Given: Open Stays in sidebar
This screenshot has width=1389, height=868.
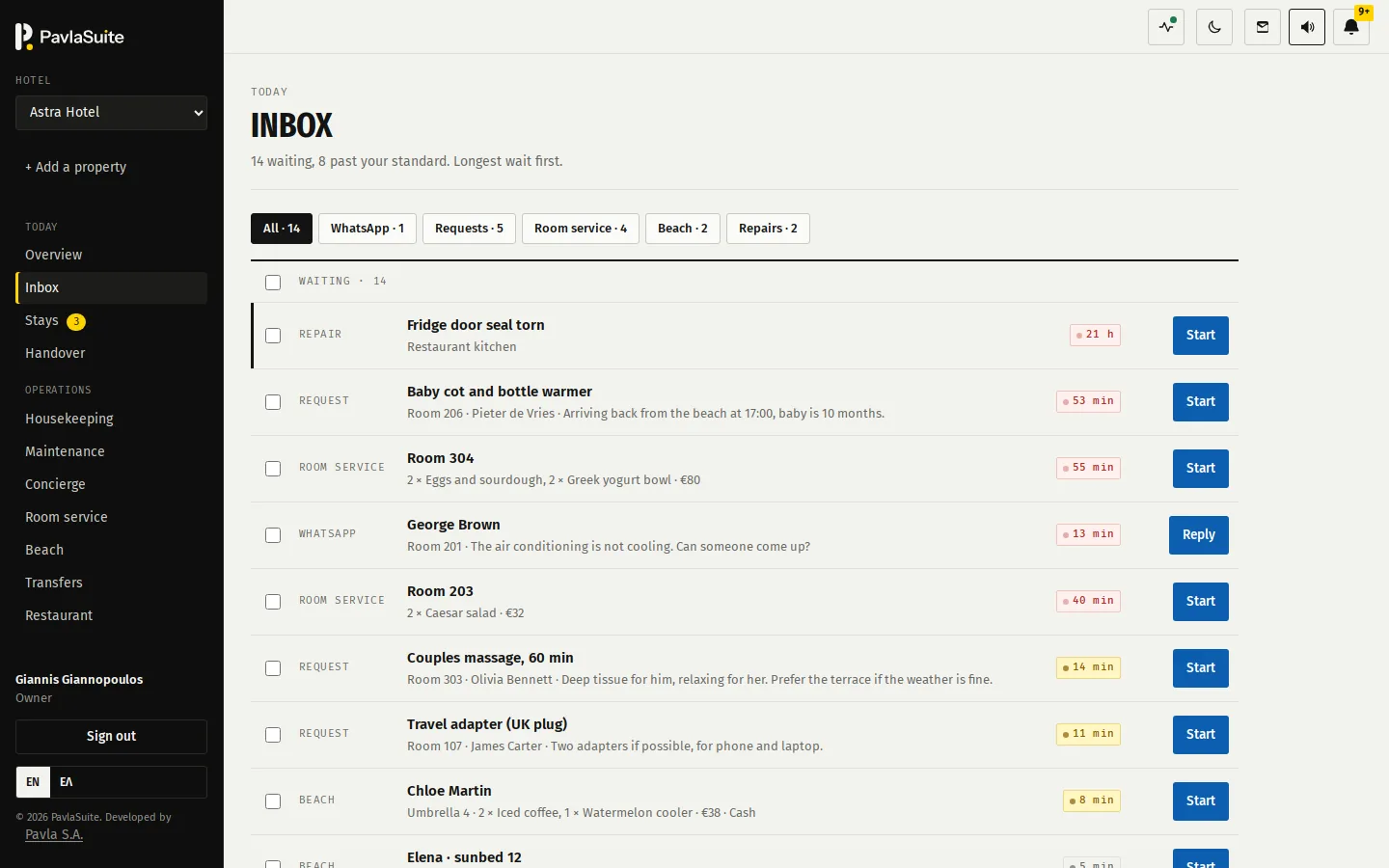Looking at the screenshot, I should (111, 320).
